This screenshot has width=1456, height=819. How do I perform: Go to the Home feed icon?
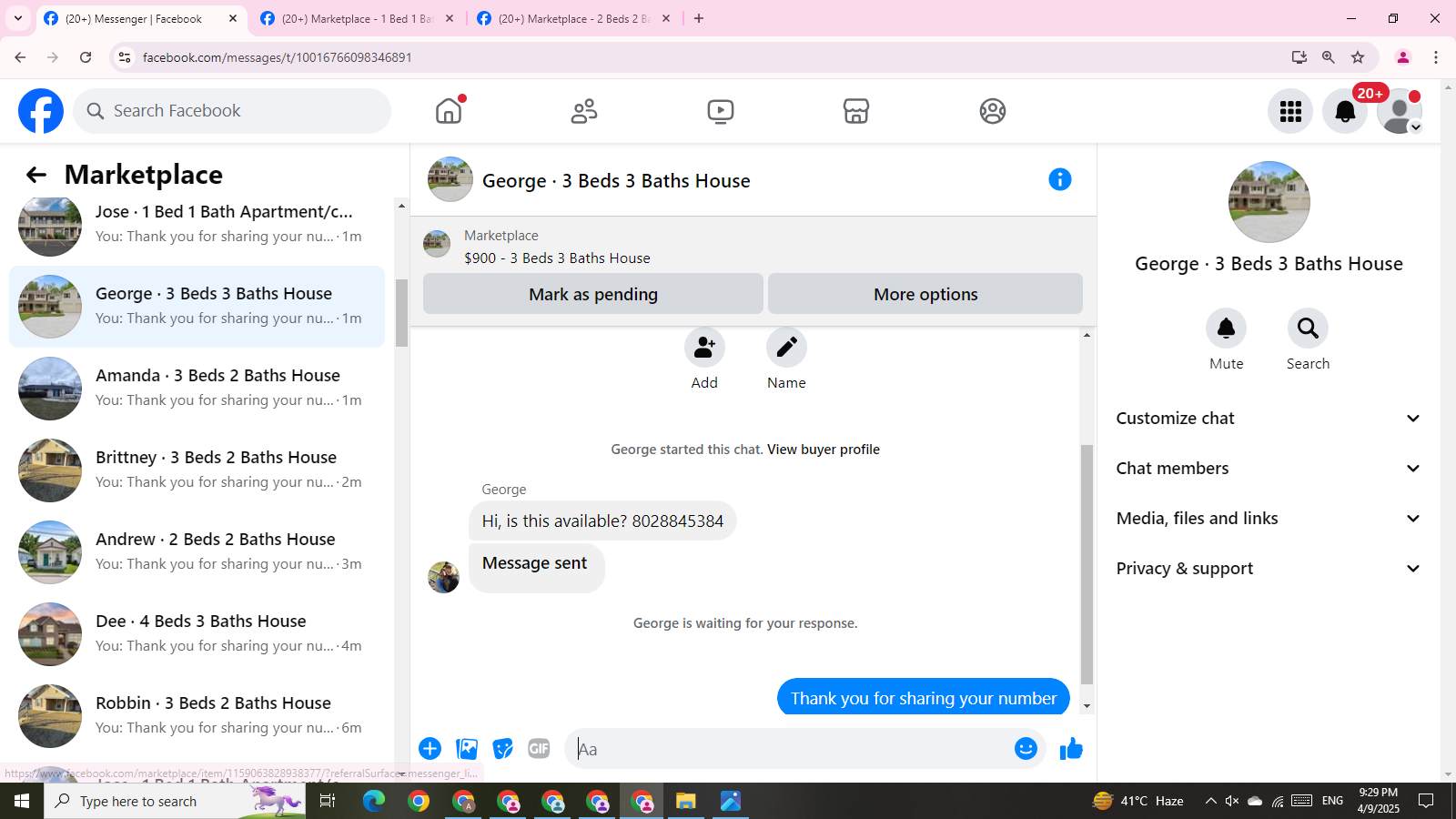pyautogui.click(x=449, y=111)
